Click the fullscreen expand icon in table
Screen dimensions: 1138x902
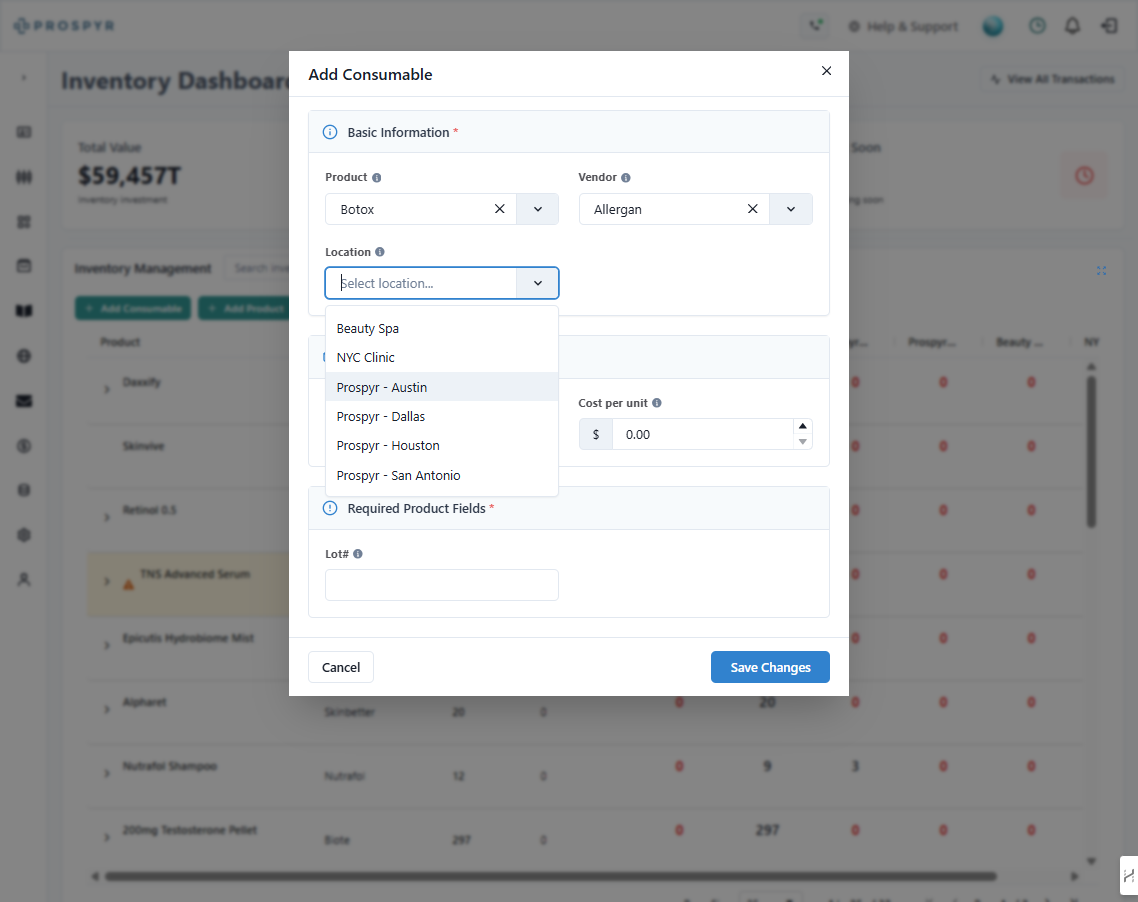[1101, 271]
